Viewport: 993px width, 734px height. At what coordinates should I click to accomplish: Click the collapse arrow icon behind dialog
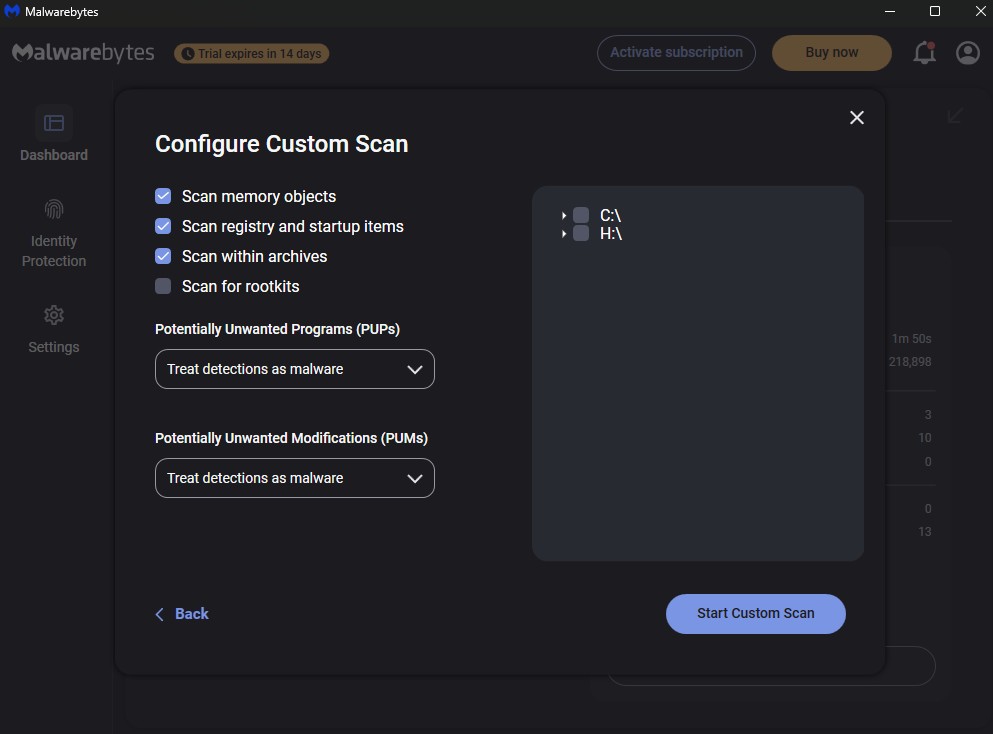[x=955, y=116]
